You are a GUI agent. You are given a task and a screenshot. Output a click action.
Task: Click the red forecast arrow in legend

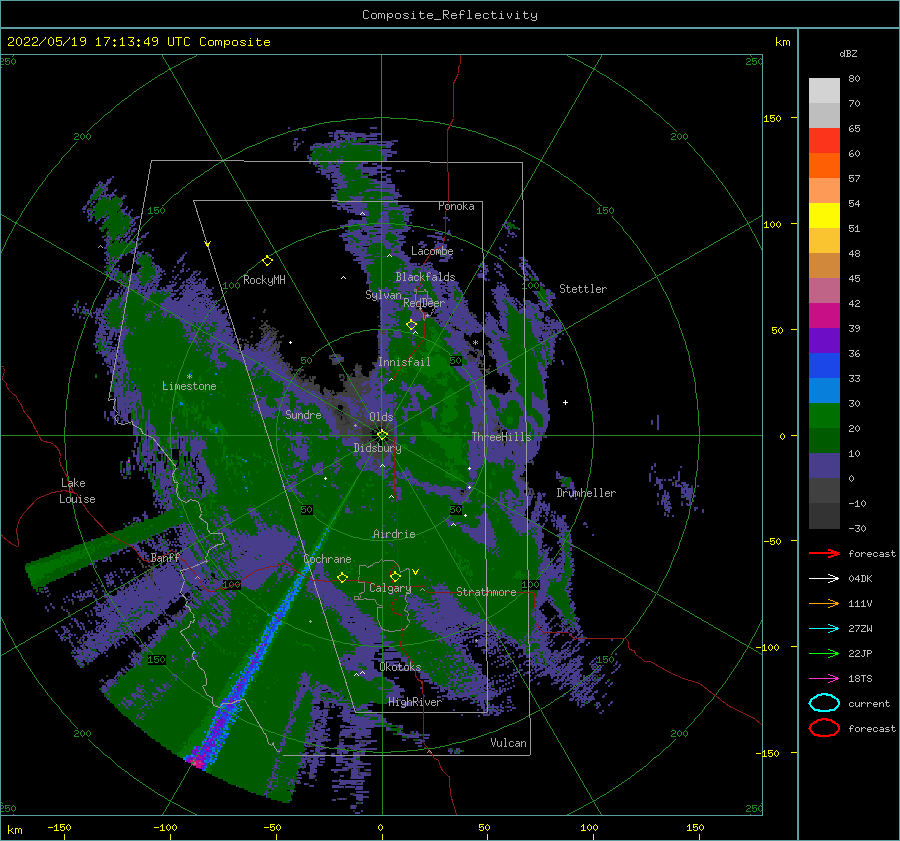pyautogui.click(x=824, y=553)
